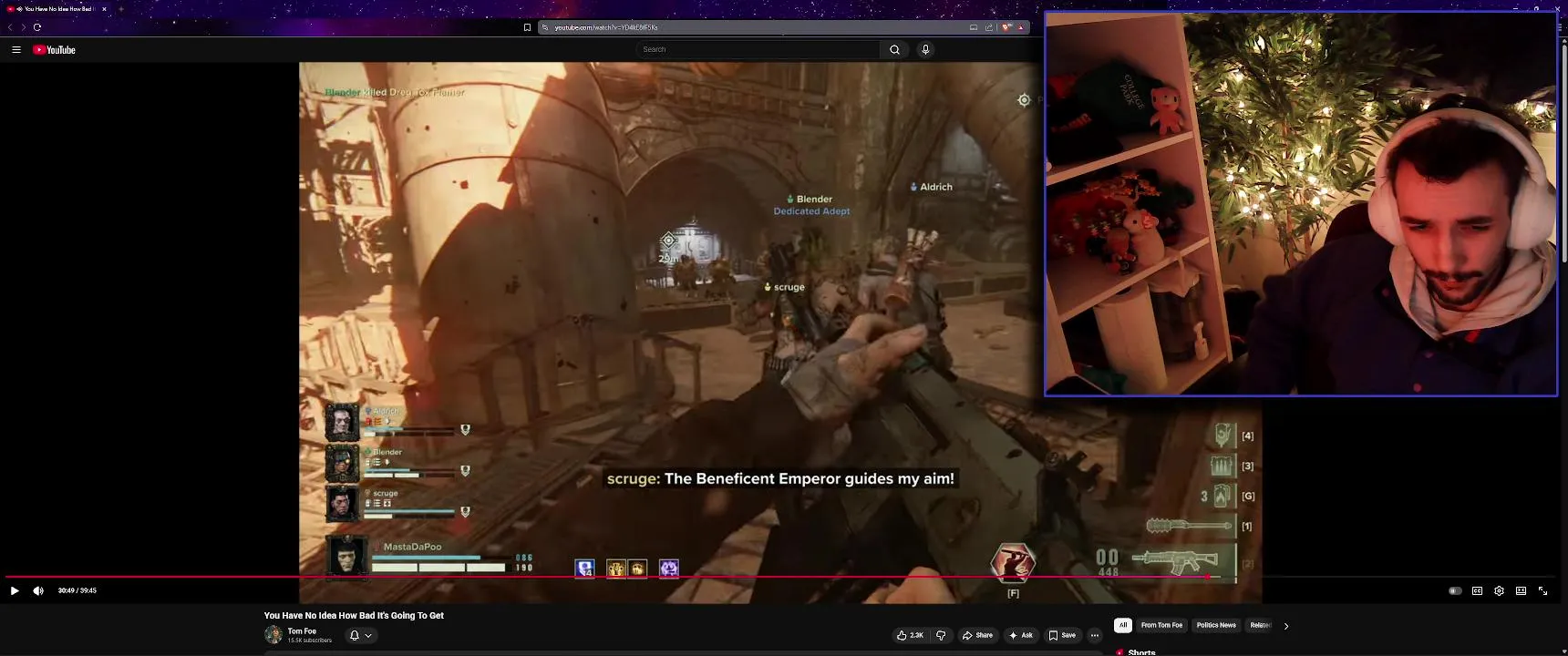Viewport: 1568px width, 656px height.
Task: Enter fullscreen mode
Action: pos(1542,590)
